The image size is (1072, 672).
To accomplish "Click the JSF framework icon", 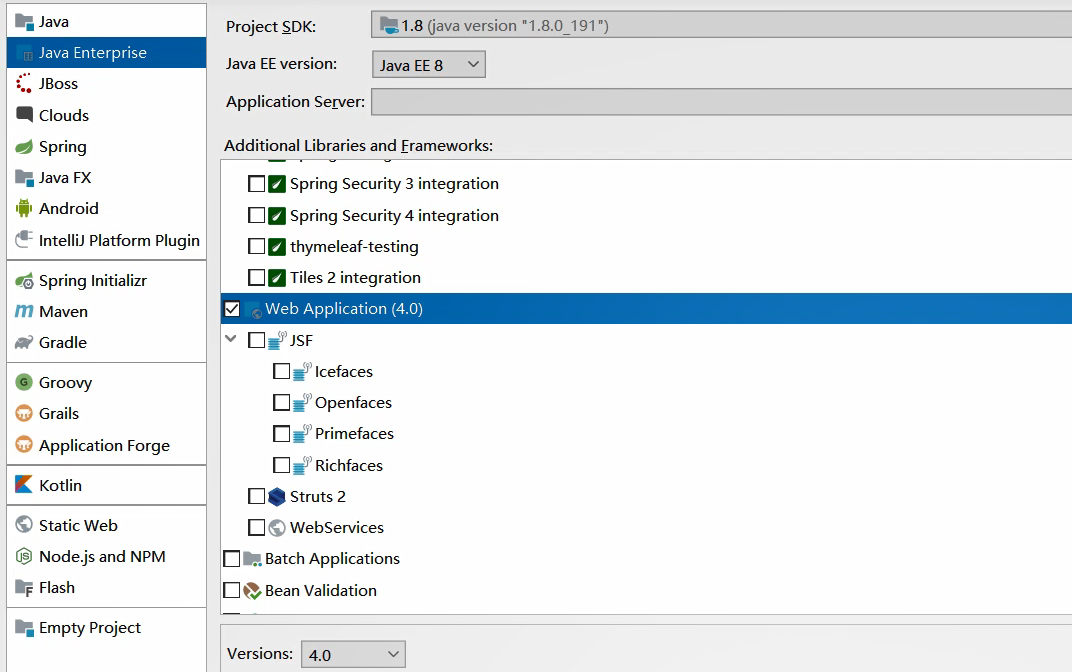I will click(276, 340).
